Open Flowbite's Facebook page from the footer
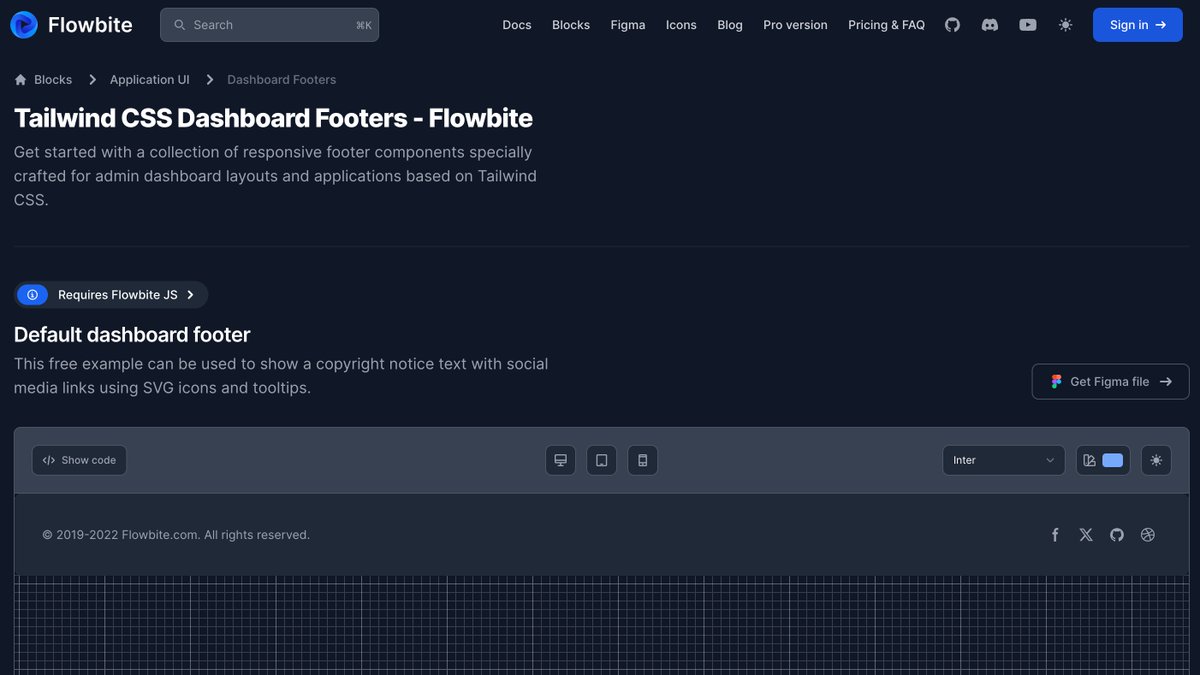 (1055, 534)
